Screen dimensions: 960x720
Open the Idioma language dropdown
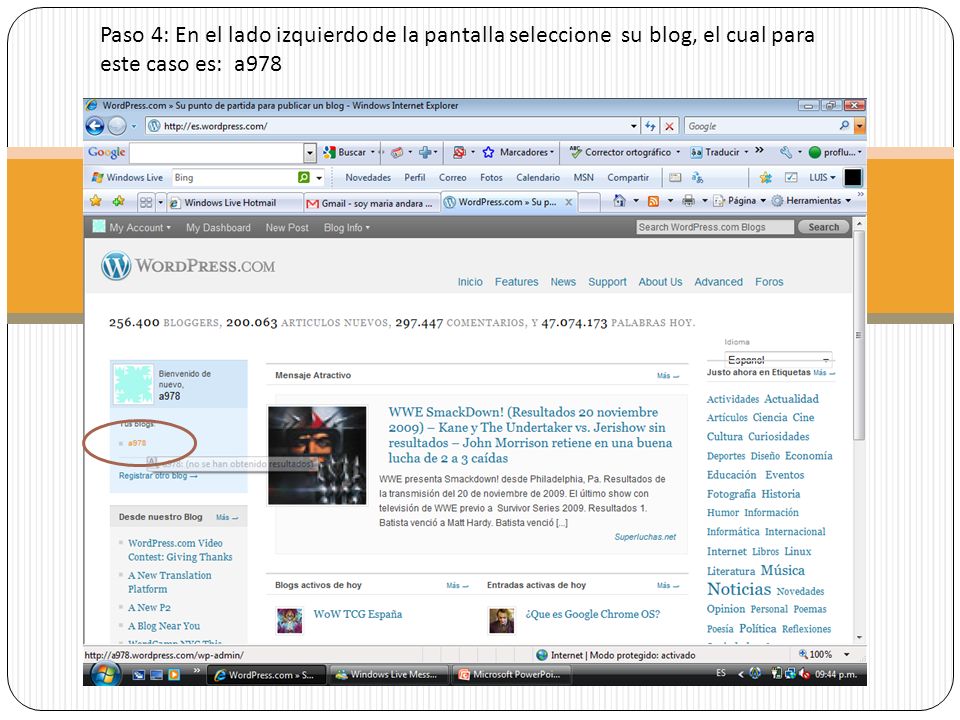coord(778,359)
